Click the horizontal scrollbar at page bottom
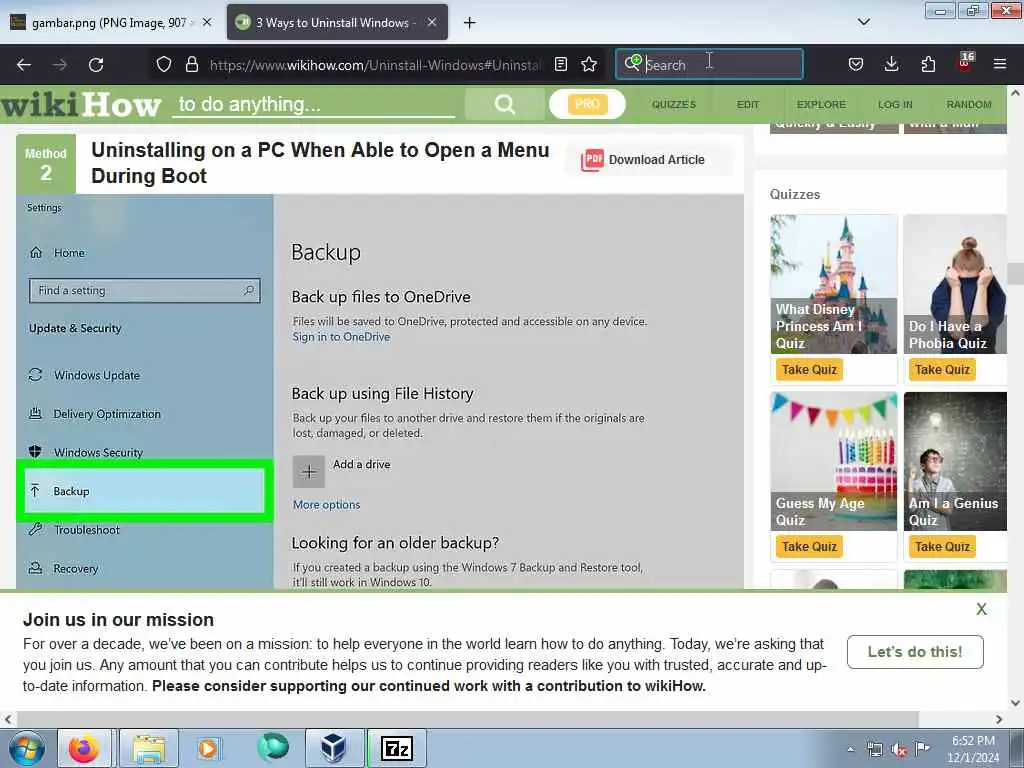This screenshot has width=1024, height=768. [467, 719]
